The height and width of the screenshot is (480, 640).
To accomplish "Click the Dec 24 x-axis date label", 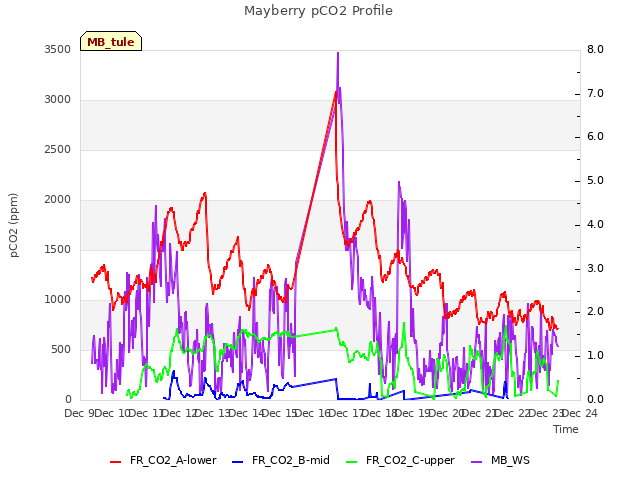I will click(x=580, y=413).
